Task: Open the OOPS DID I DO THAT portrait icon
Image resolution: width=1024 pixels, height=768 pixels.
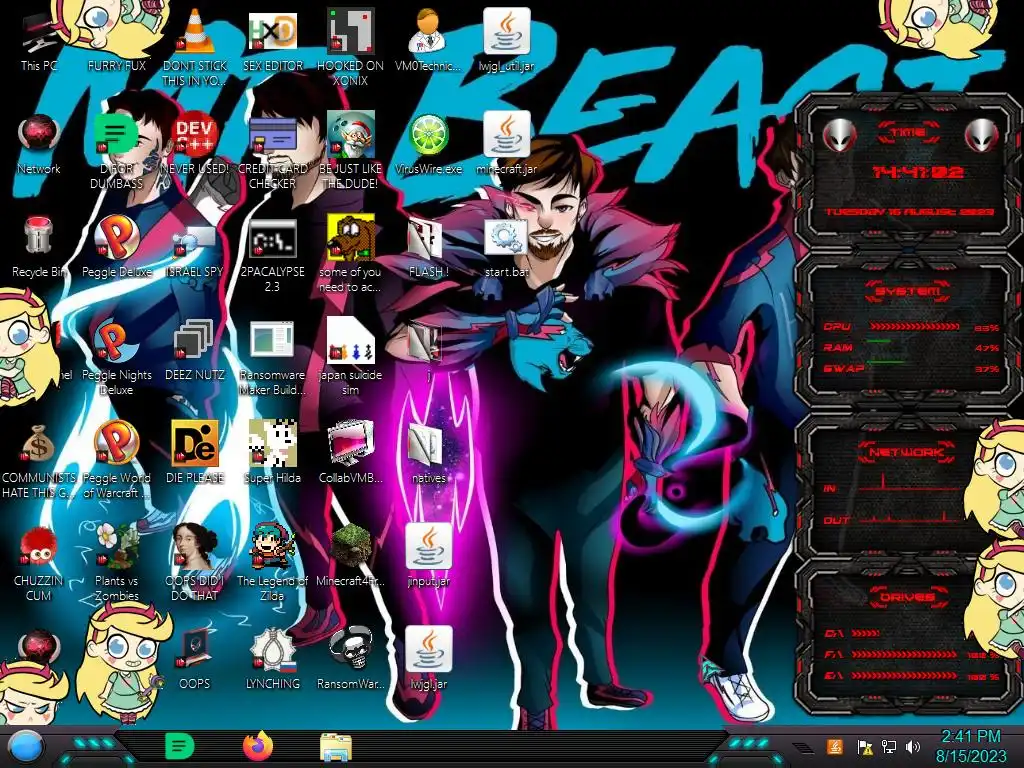Action: point(195,547)
